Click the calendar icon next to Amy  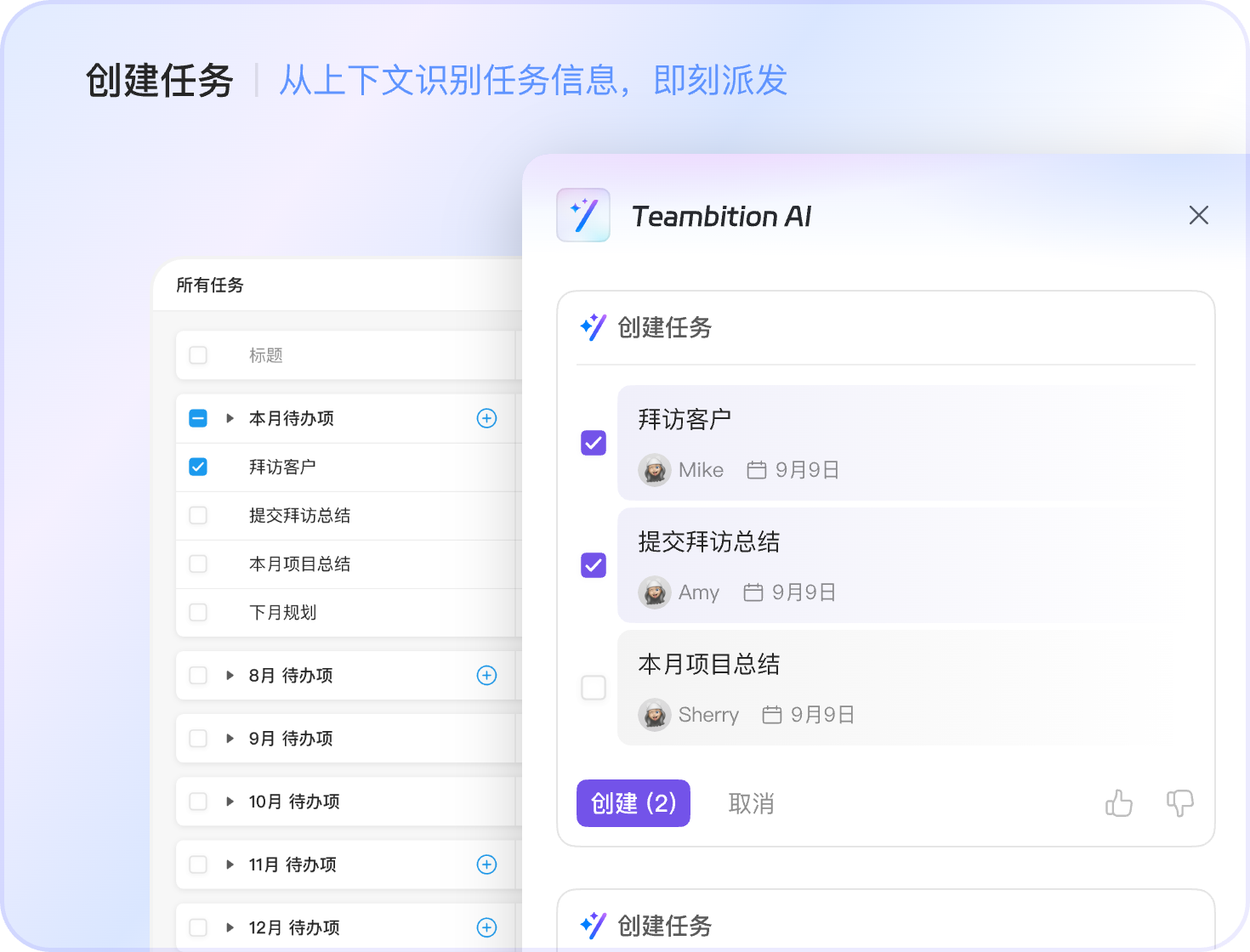tap(753, 592)
